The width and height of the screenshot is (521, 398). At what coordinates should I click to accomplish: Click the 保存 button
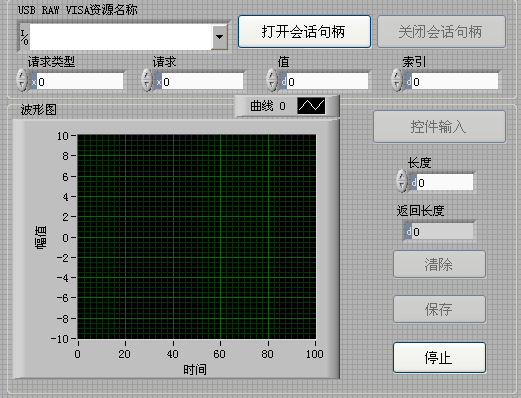pos(439,309)
